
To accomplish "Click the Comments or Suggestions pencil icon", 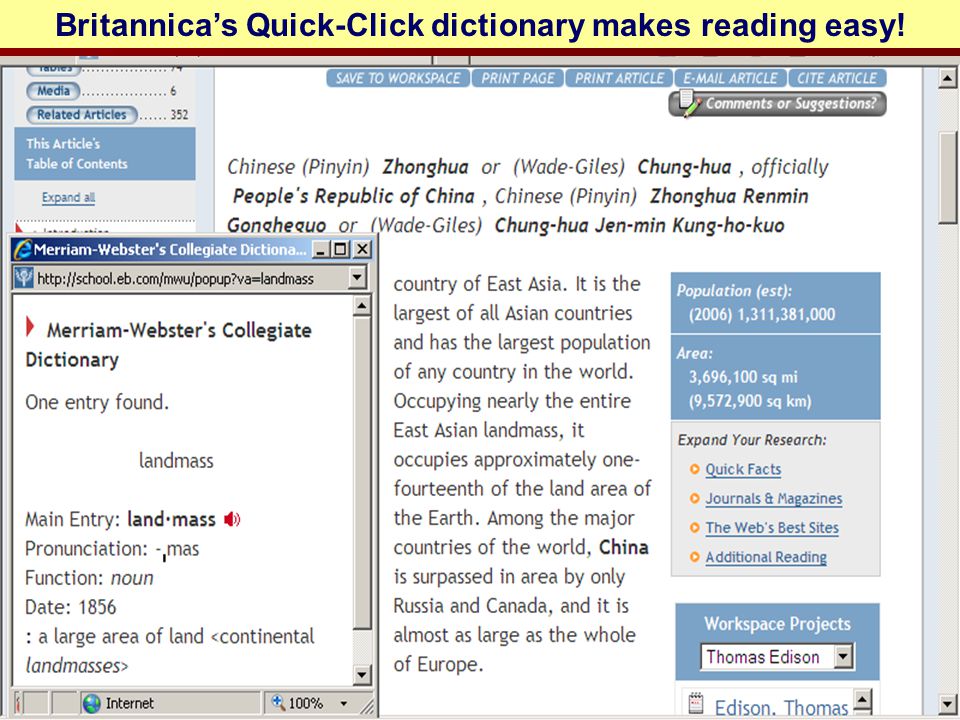I will pos(688,103).
